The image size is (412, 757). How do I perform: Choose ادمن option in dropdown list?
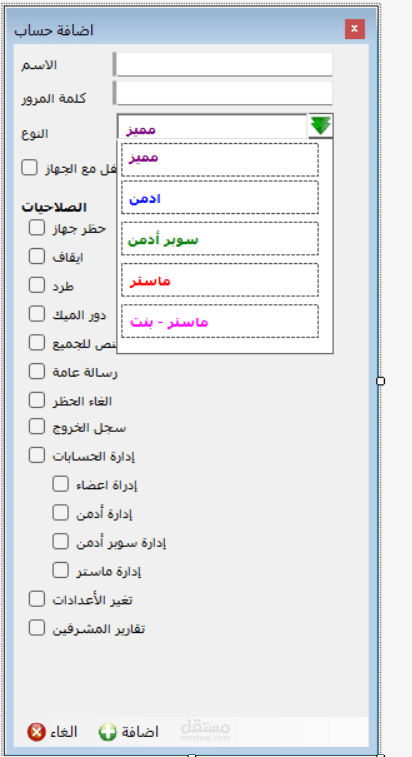pos(220,197)
